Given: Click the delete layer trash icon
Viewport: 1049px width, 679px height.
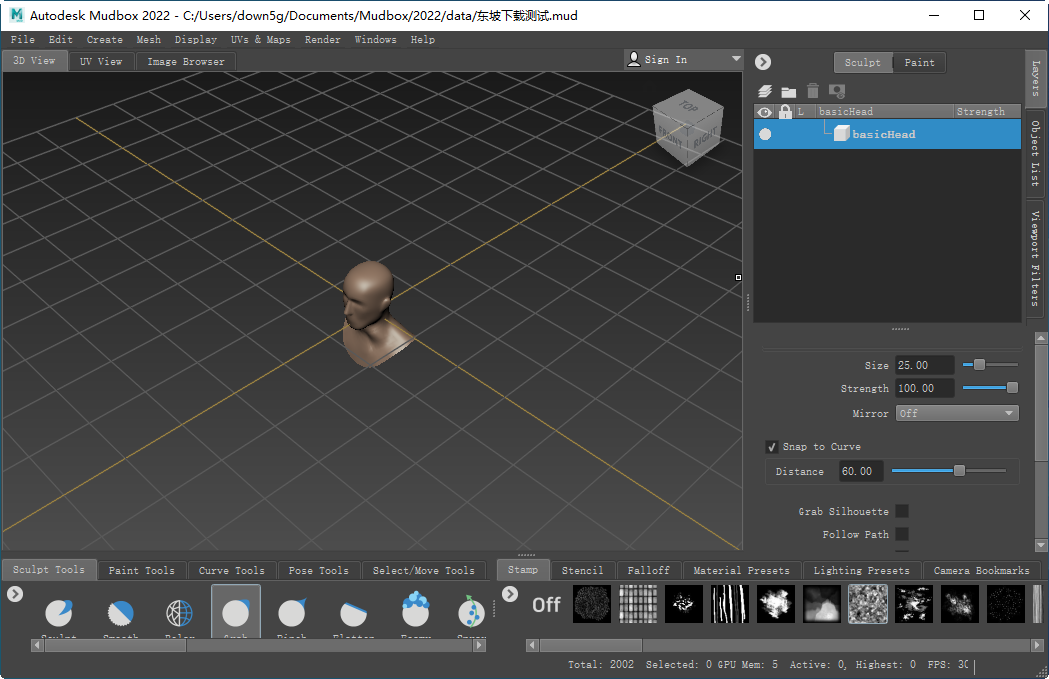Looking at the screenshot, I should tap(811, 90).
